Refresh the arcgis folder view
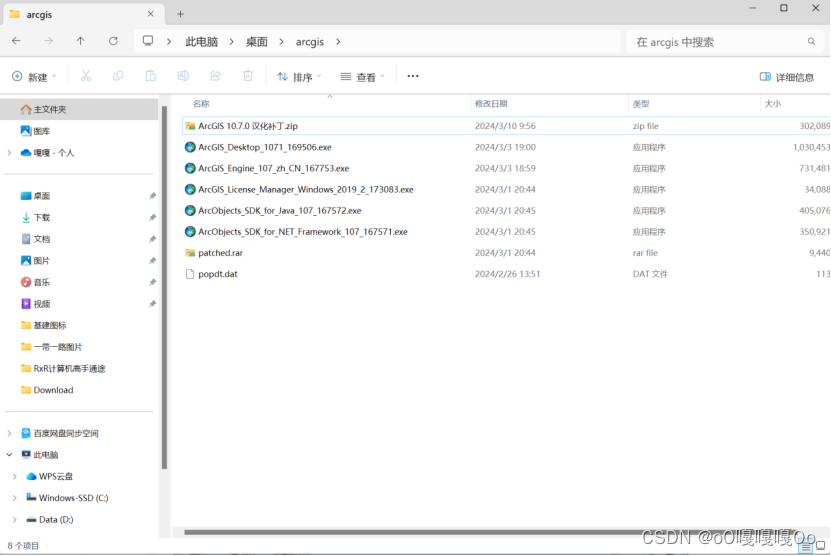Screen dimensions: 831x556 tap(113, 41)
